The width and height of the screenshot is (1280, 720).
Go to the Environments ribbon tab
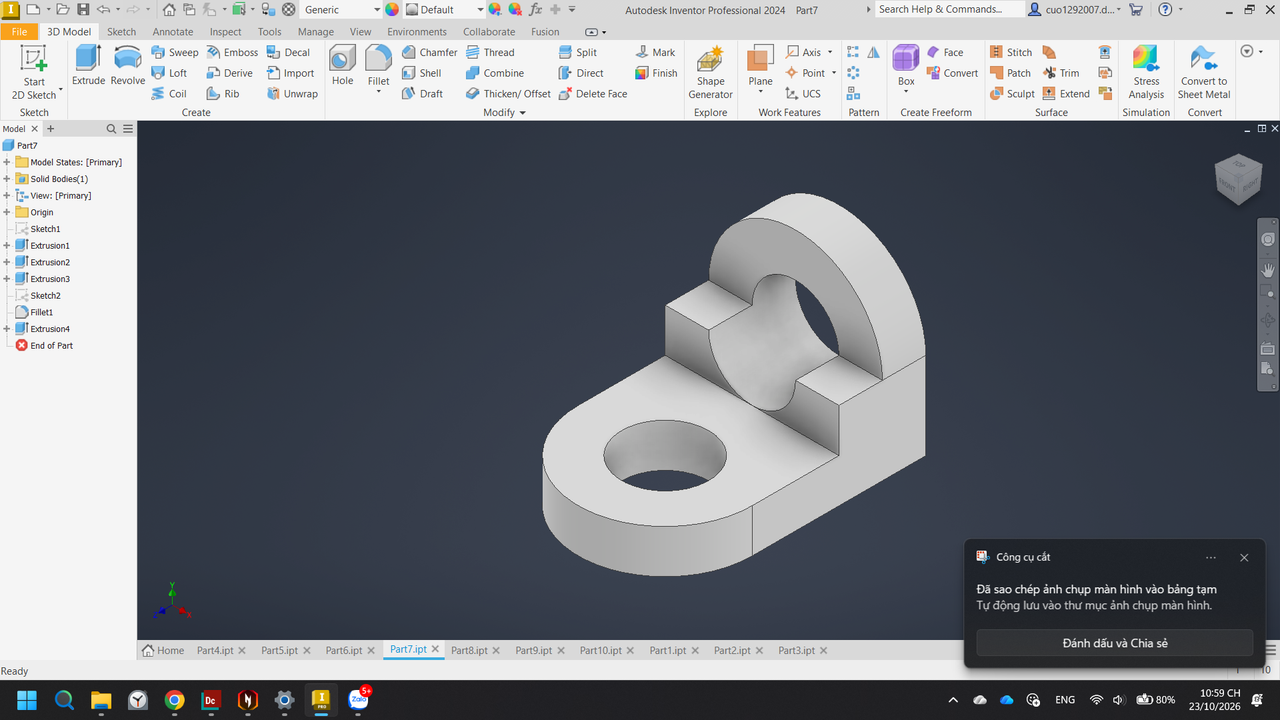click(417, 32)
